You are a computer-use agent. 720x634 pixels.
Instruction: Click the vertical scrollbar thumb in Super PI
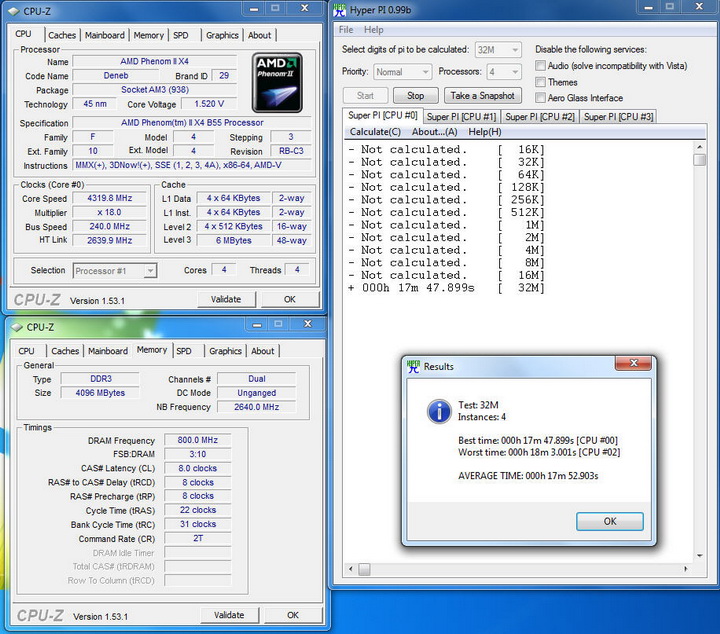tap(699, 160)
